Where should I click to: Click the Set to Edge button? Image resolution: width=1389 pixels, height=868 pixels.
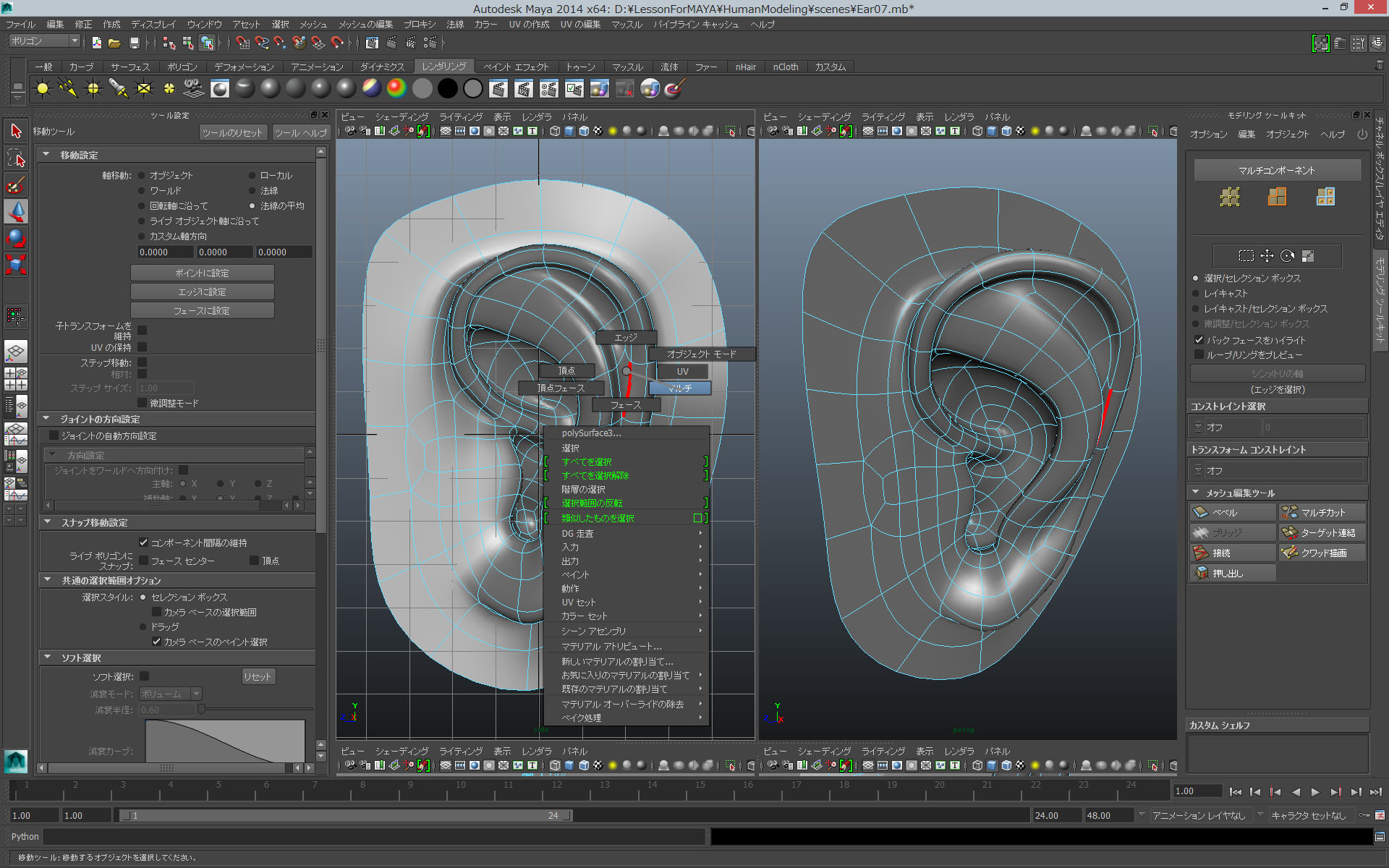tap(202, 292)
